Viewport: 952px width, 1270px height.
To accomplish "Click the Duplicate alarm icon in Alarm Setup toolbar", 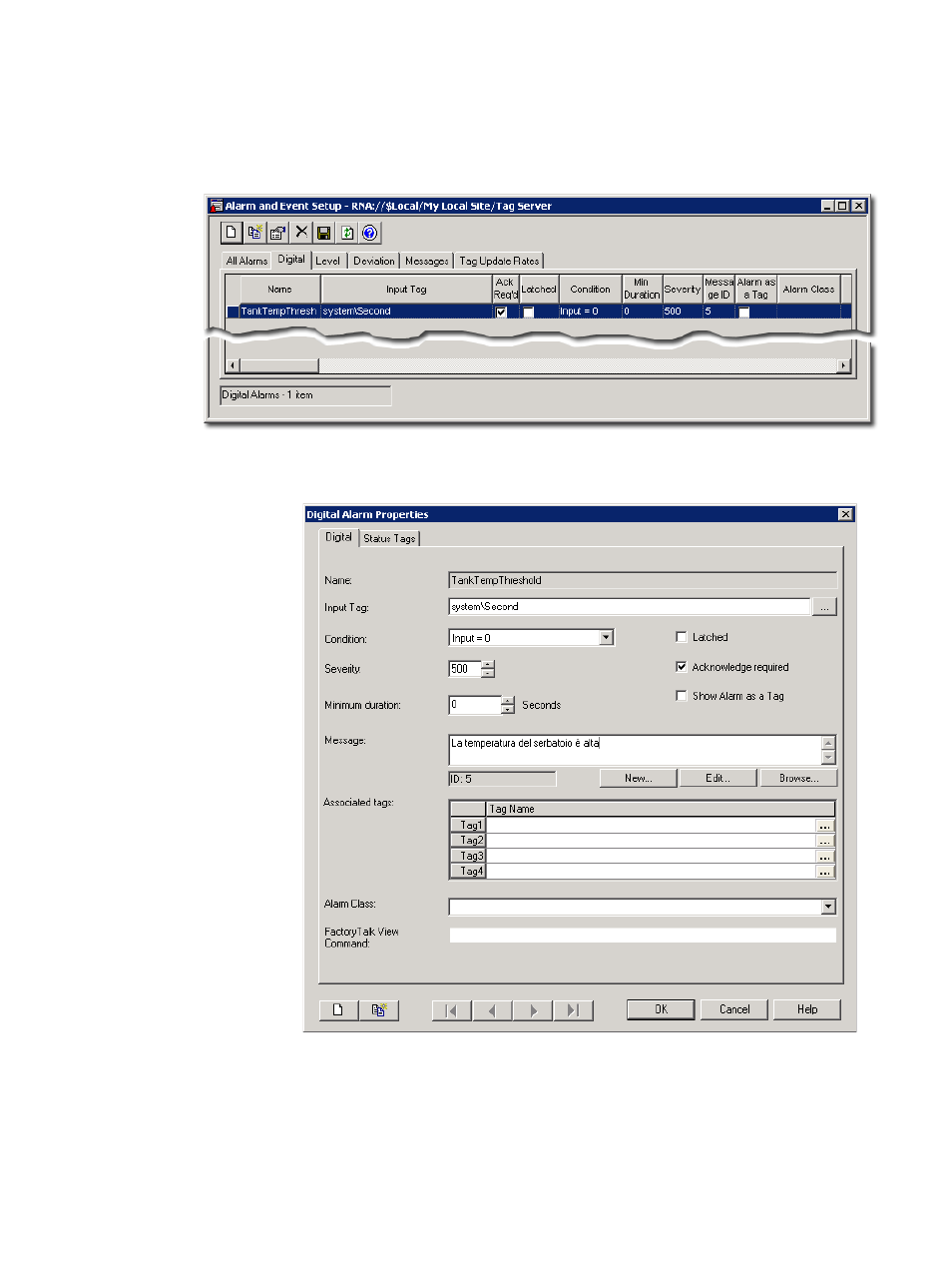I will [x=254, y=233].
